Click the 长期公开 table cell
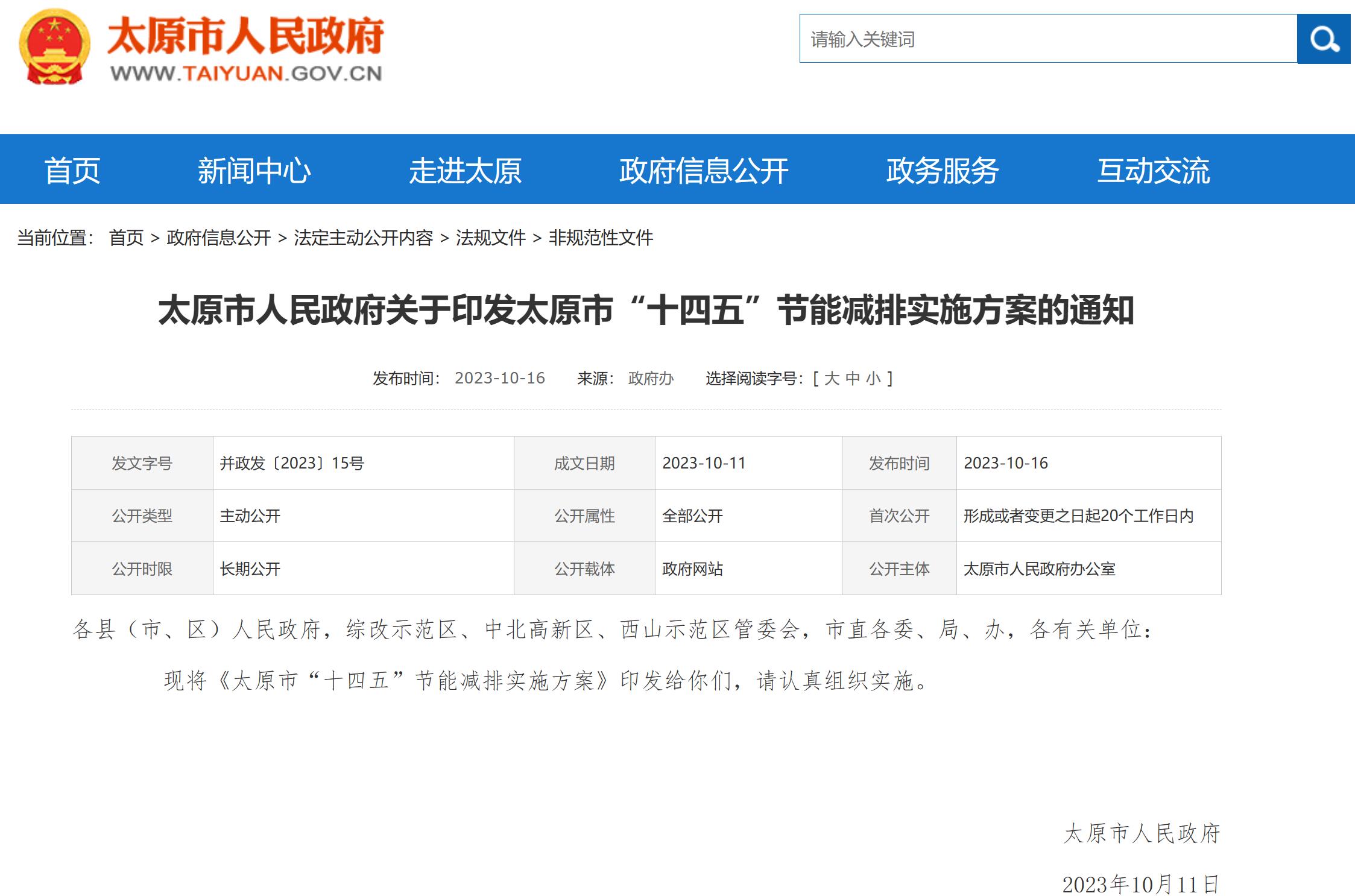The width and height of the screenshot is (1355, 896). (x=363, y=569)
